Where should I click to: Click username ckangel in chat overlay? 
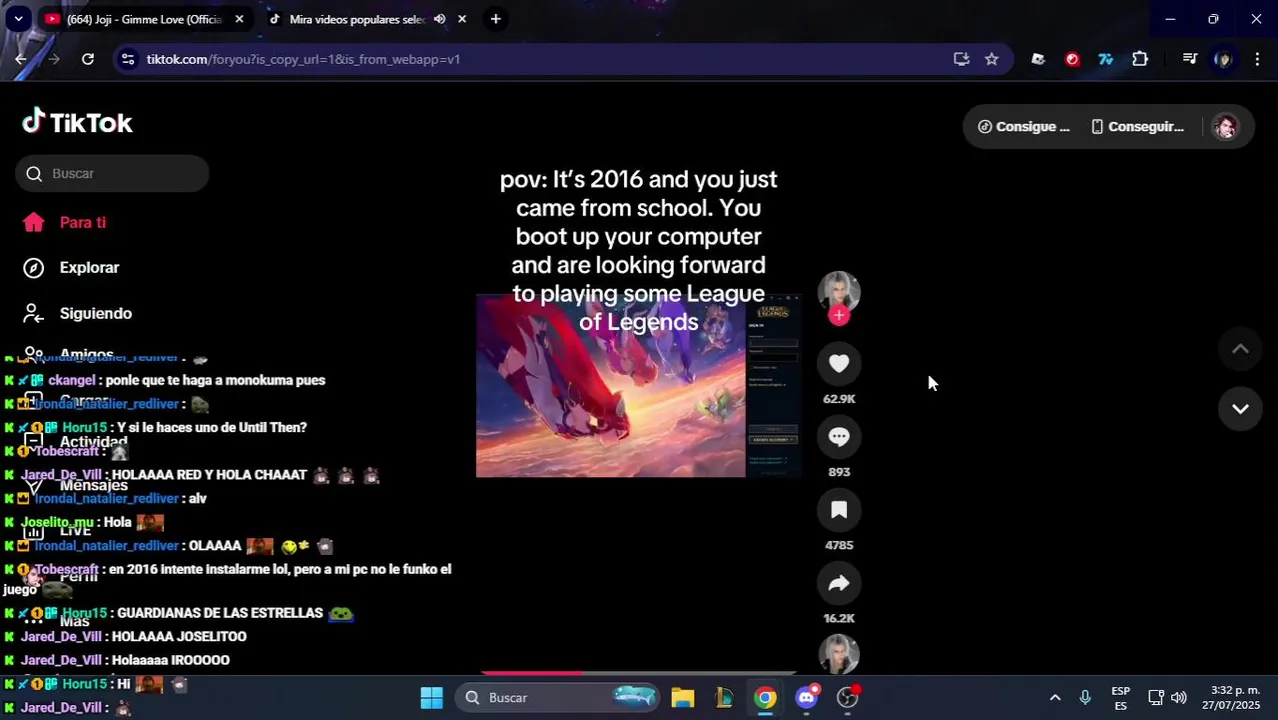[71, 380]
